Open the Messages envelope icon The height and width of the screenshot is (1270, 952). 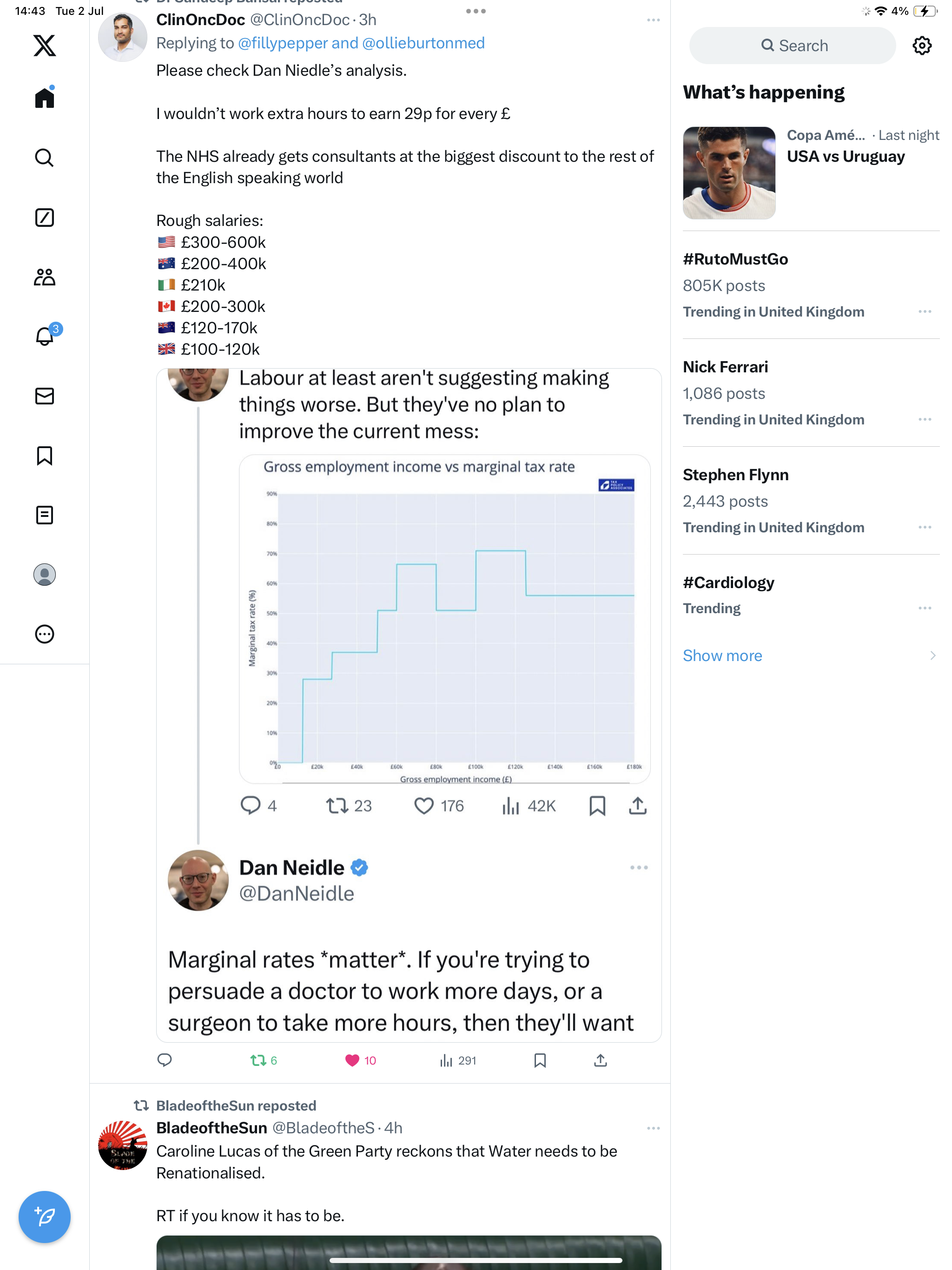[44, 396]
